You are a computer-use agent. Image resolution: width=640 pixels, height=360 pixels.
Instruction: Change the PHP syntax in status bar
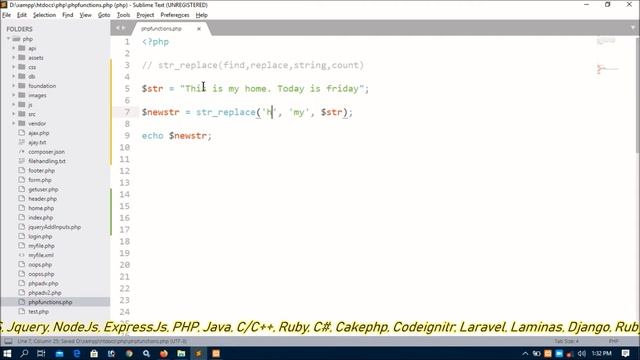coord(613,341)
